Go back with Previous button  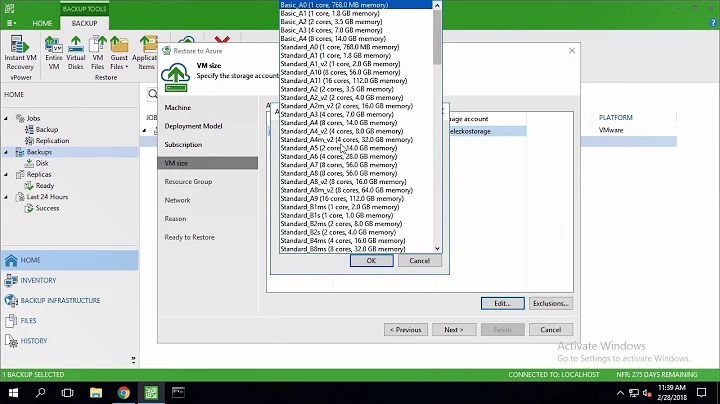tap(406, 330)
